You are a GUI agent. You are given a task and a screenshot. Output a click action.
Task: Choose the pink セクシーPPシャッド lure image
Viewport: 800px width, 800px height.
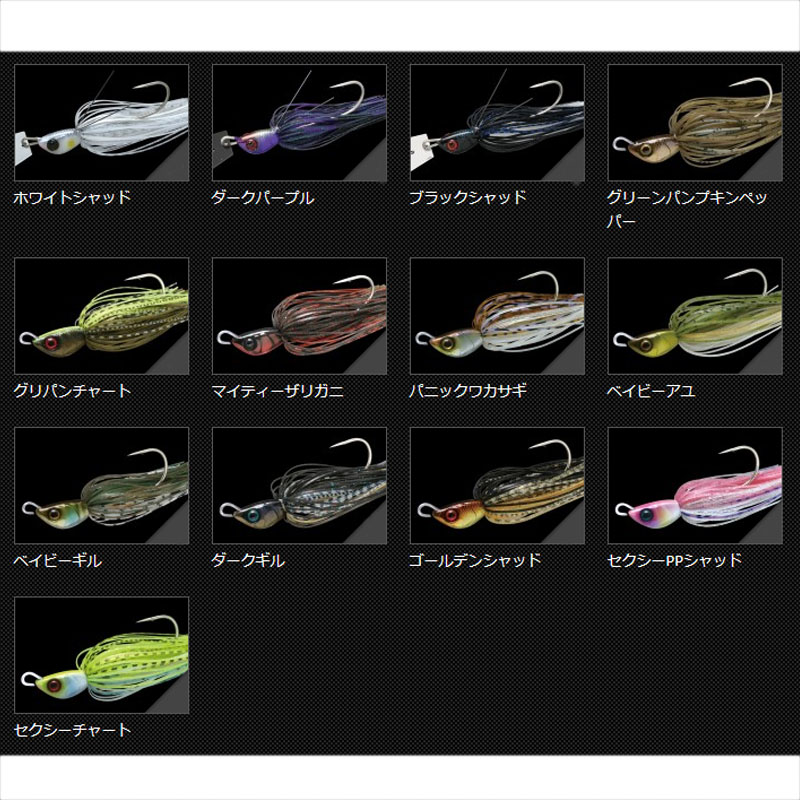pos(695,486)
